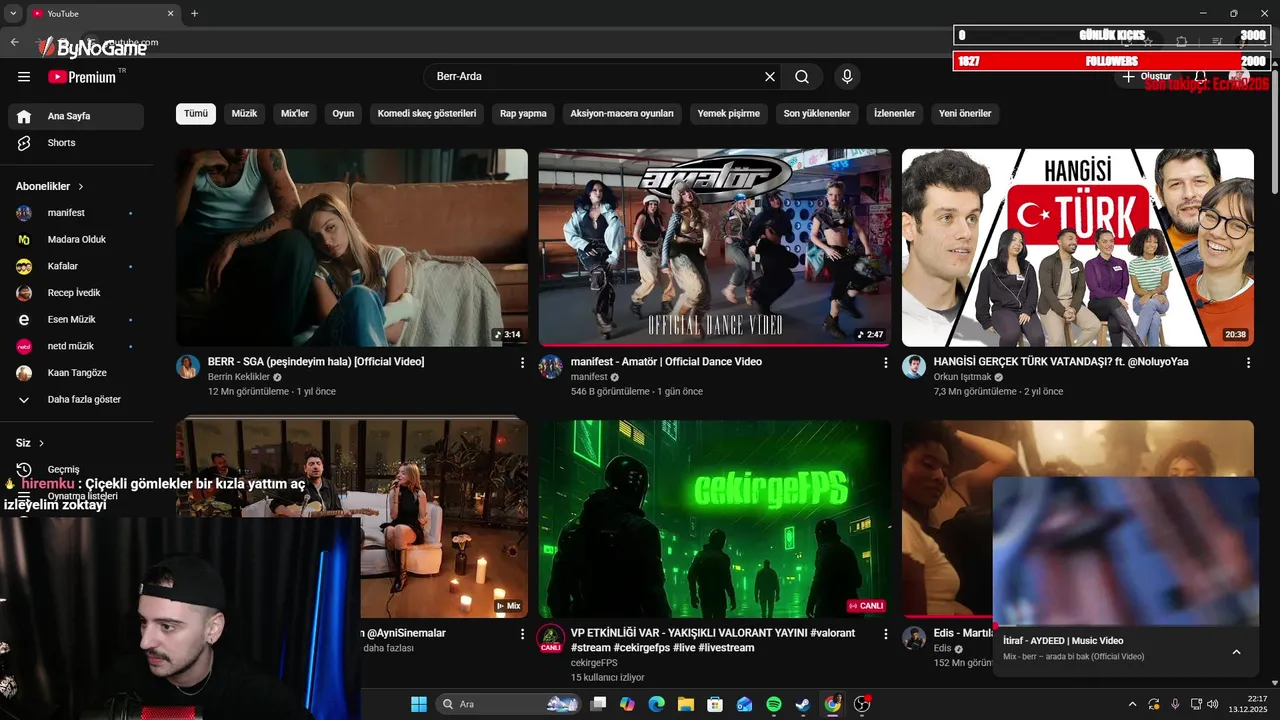Open OBS Studio from the taskbar
This screenshot has width=1280, height=720.
tap(862, 704)
